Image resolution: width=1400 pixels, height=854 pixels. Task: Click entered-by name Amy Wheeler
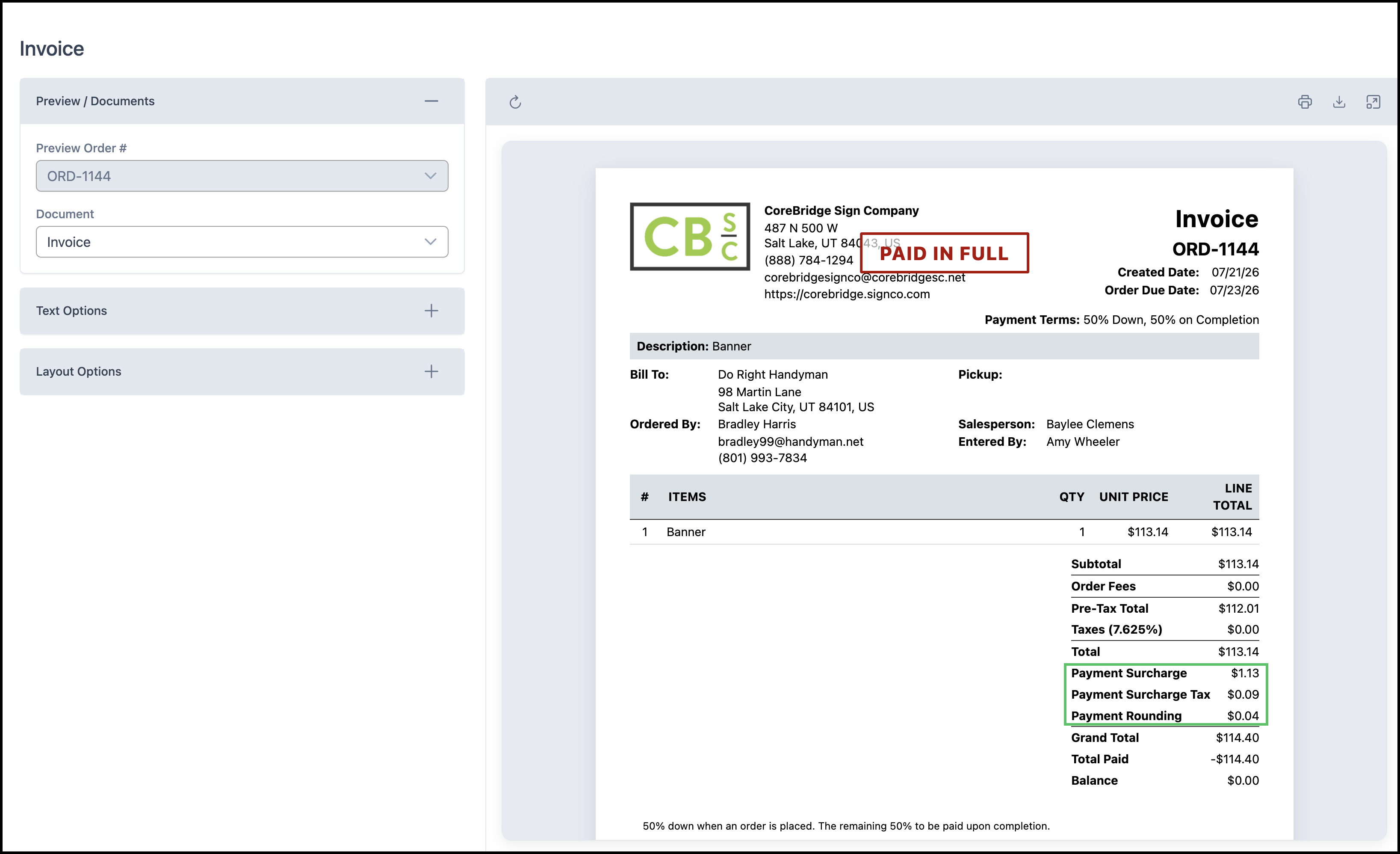tap(1082, 442)
